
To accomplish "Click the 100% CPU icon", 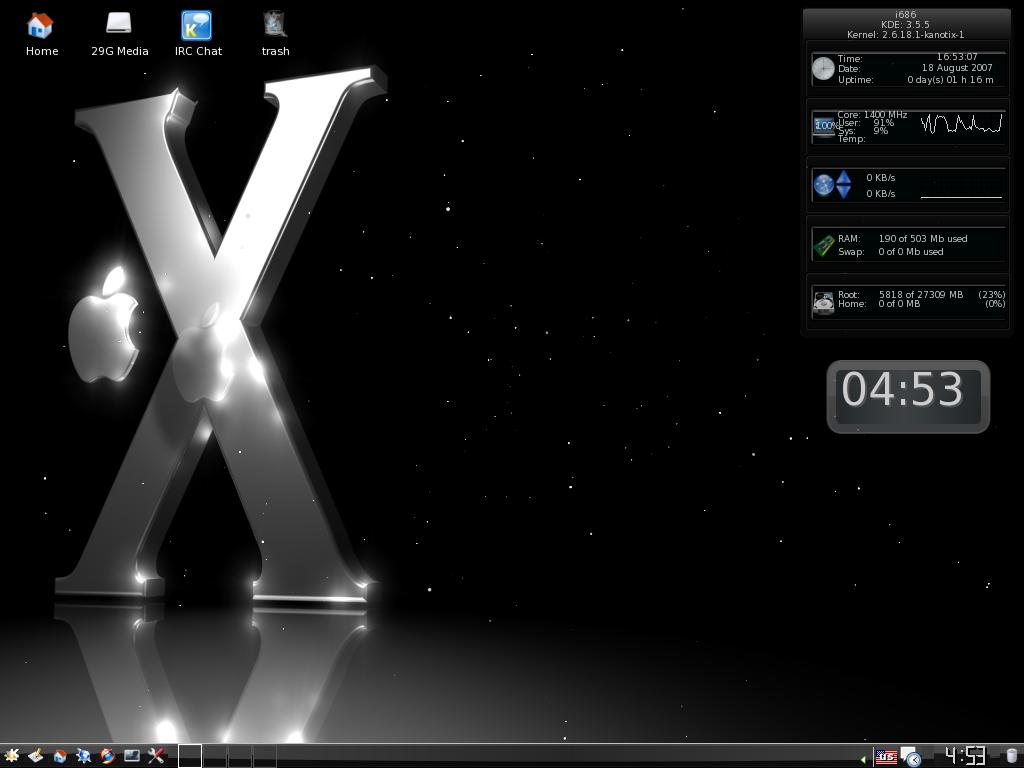I will click(824, 126).
